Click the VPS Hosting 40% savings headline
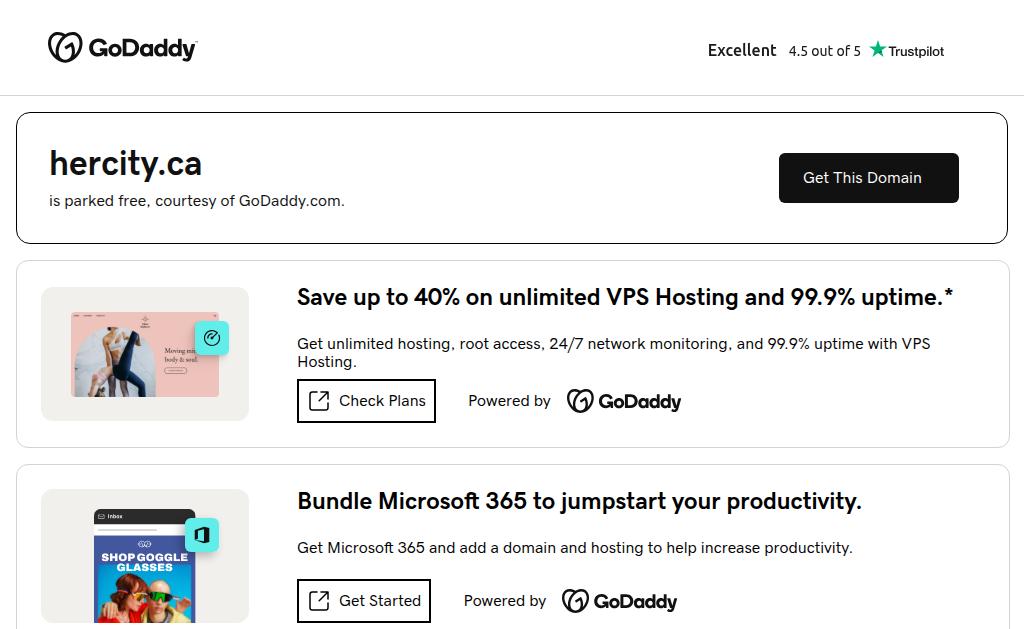1024x629 pixels. point(625,297)
